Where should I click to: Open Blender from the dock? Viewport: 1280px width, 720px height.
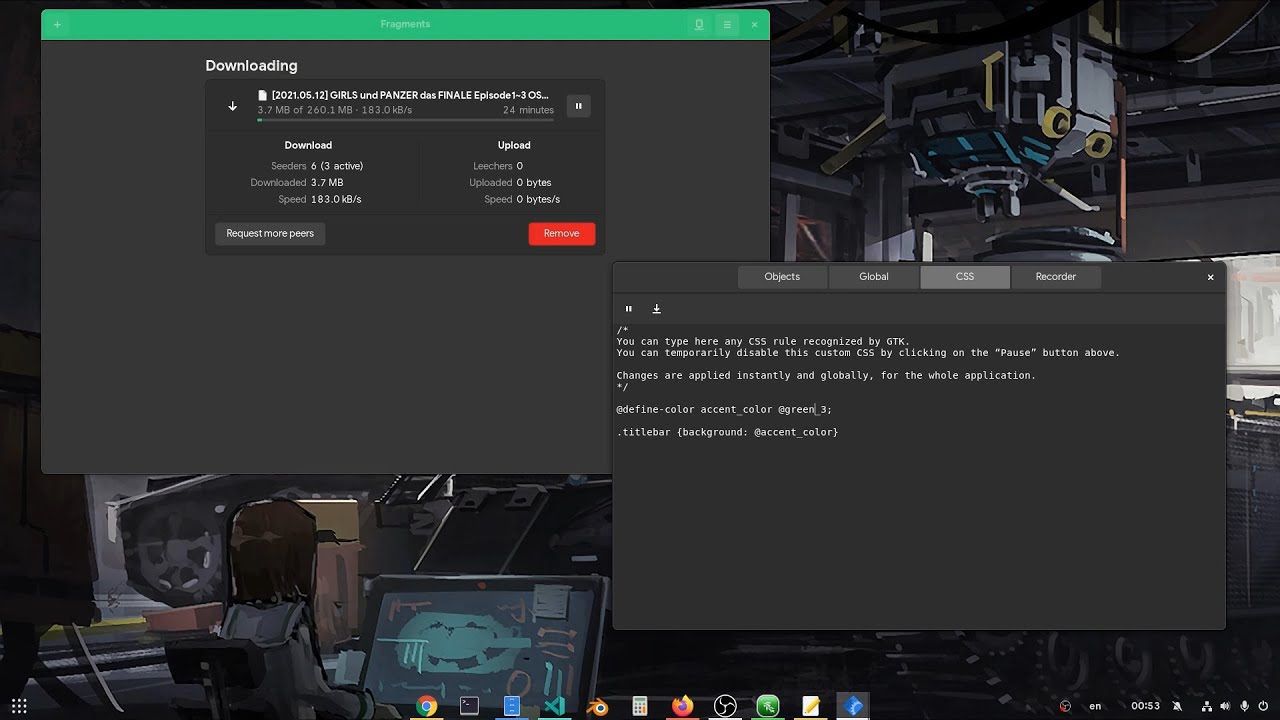[x=597, y=707]
